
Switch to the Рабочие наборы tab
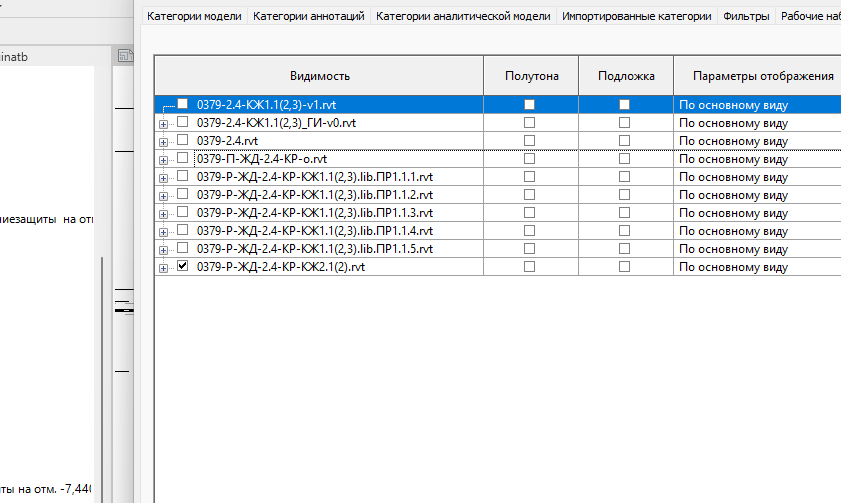(x=810, y=16)
